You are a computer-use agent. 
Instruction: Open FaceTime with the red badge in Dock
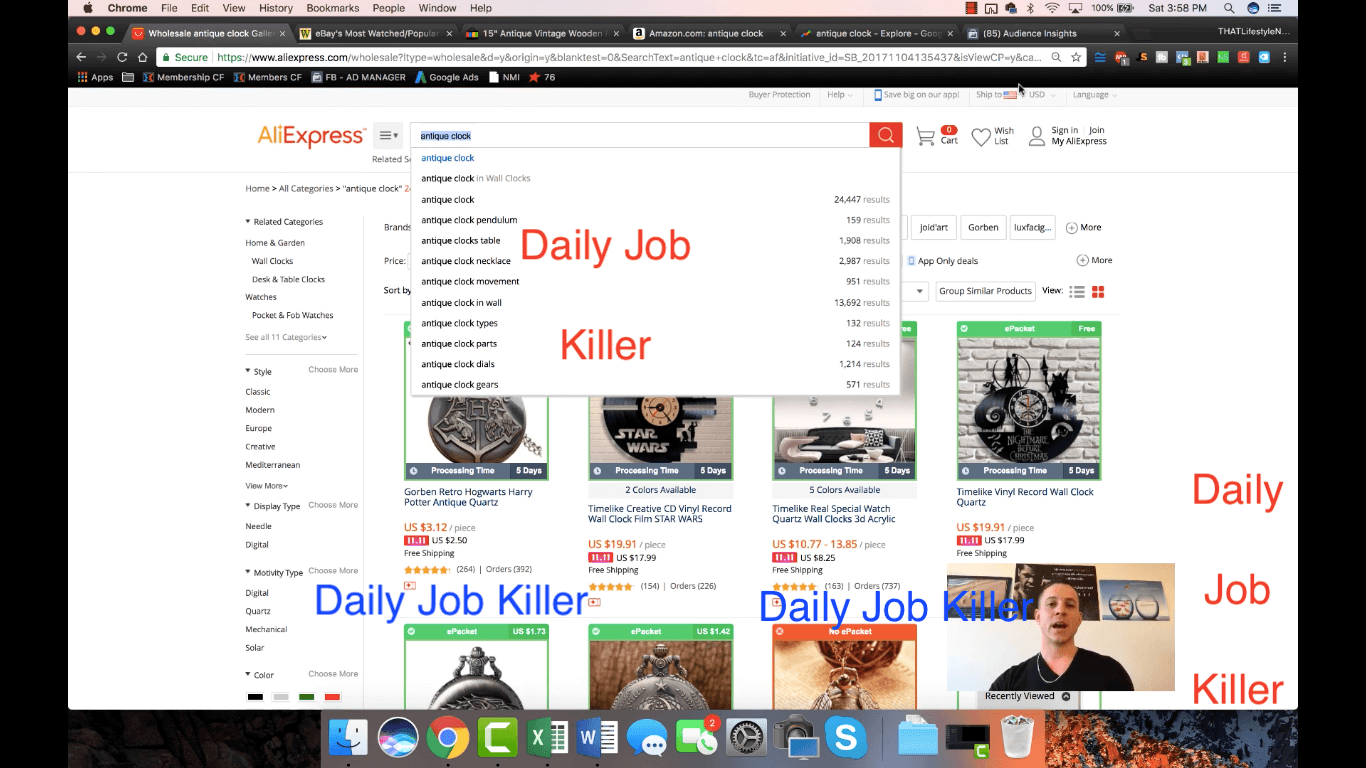697,738
